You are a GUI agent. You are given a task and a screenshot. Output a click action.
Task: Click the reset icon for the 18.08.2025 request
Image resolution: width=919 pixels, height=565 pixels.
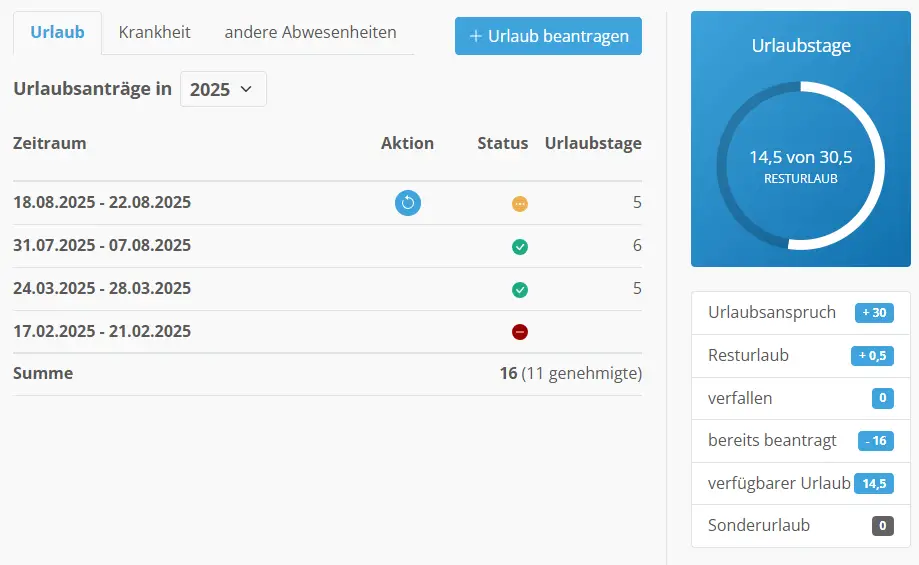[408, 203]
